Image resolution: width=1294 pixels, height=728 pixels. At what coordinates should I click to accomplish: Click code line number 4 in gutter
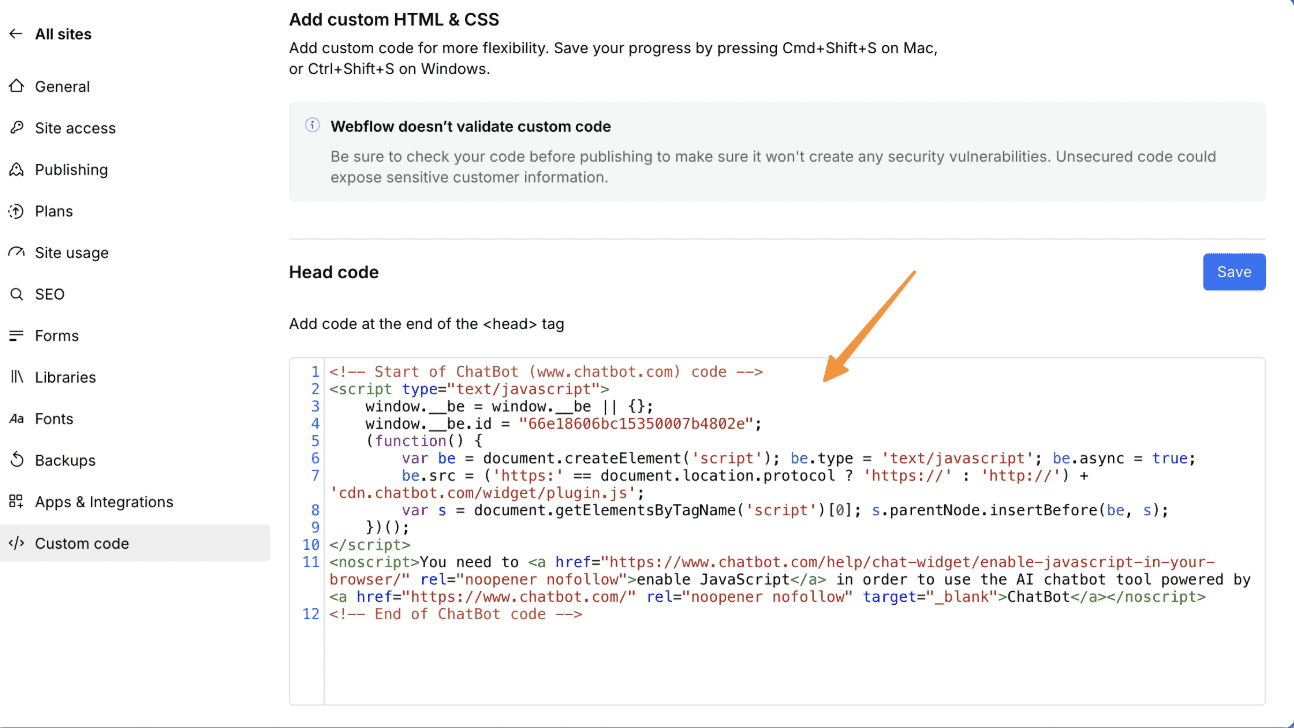click(315, 424)
